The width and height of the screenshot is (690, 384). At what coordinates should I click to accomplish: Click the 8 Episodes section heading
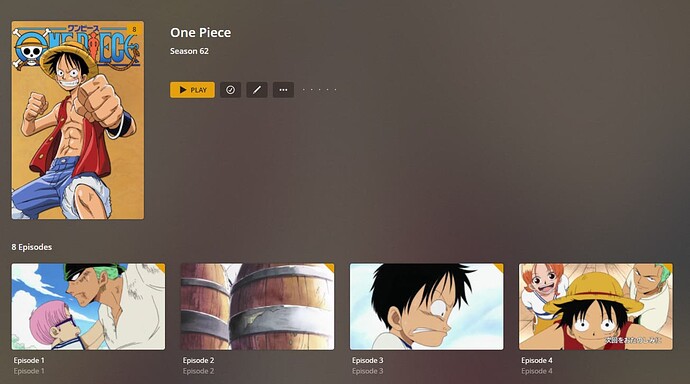point(32,247)
